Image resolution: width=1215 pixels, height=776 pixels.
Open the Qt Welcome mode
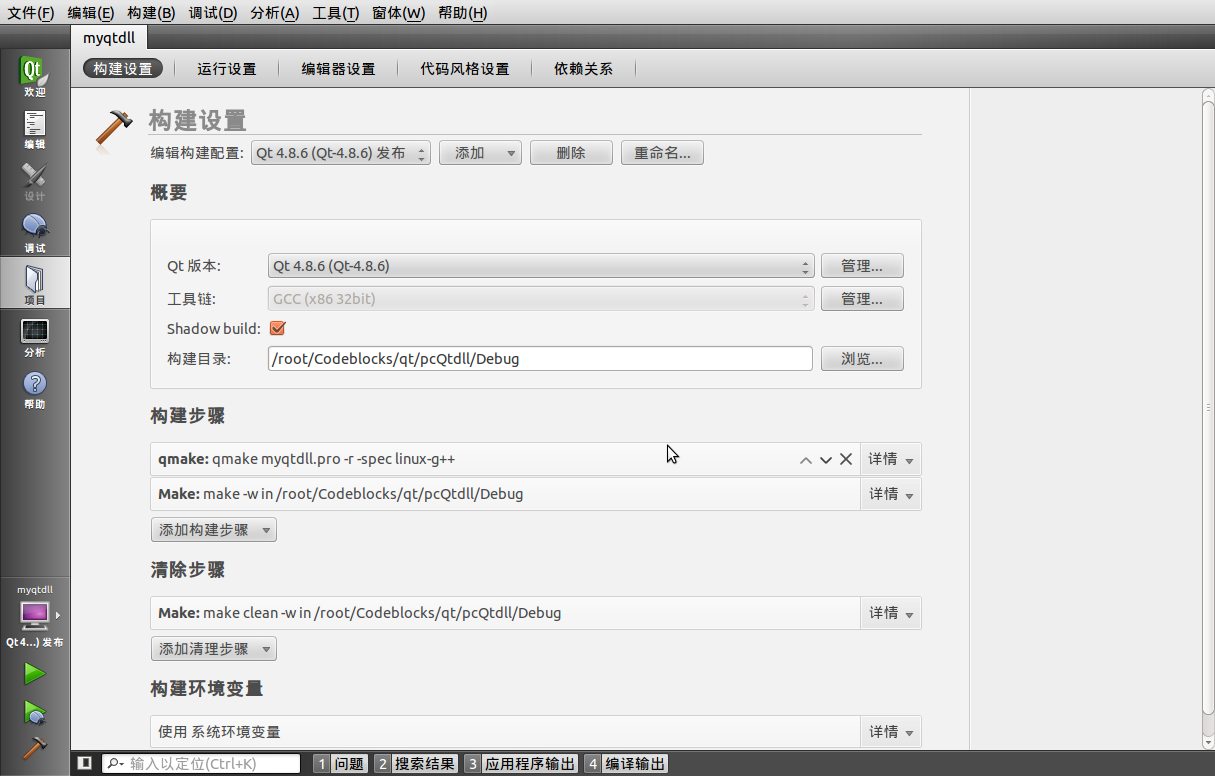pos(35,77)
